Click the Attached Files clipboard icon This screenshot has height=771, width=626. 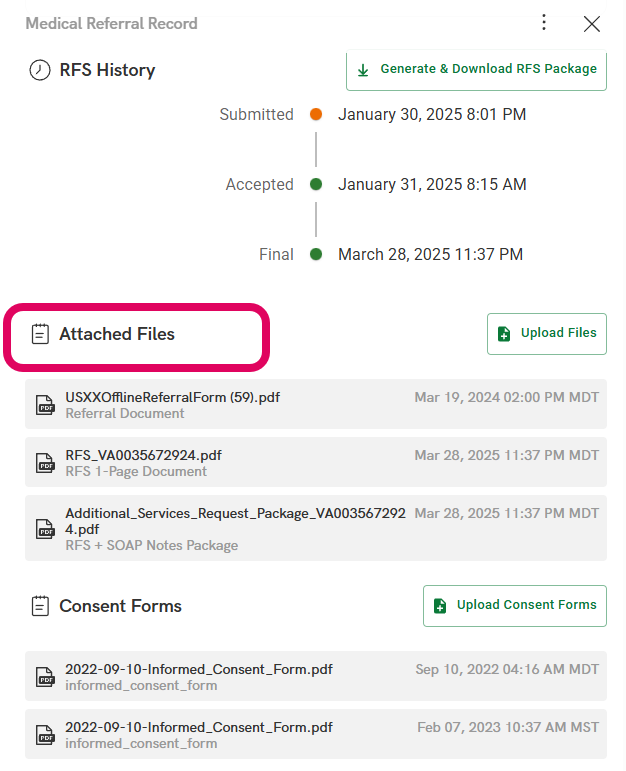(40, 334)
